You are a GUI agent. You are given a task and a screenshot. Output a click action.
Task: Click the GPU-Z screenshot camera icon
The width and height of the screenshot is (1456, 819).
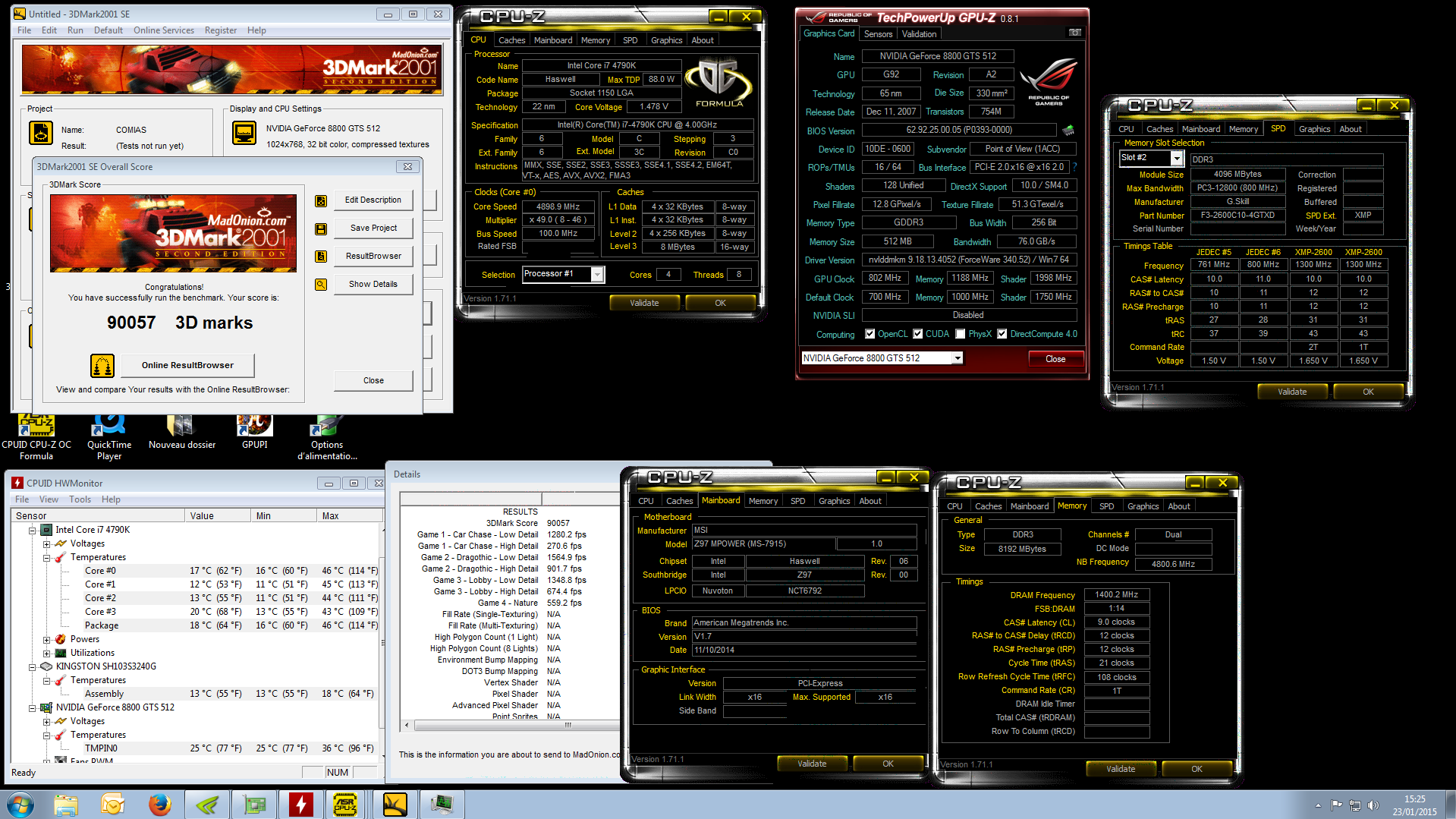pos(1074,33)
